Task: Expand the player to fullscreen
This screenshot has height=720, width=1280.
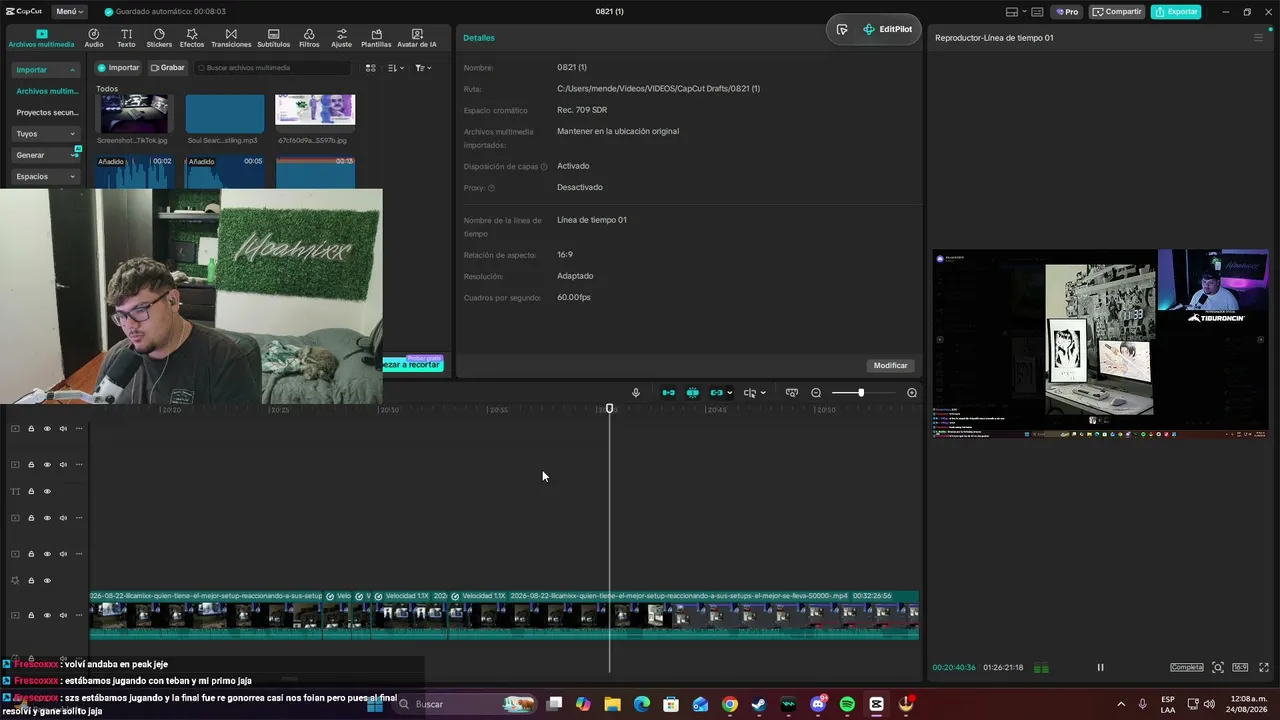Action: (1262, 667)
